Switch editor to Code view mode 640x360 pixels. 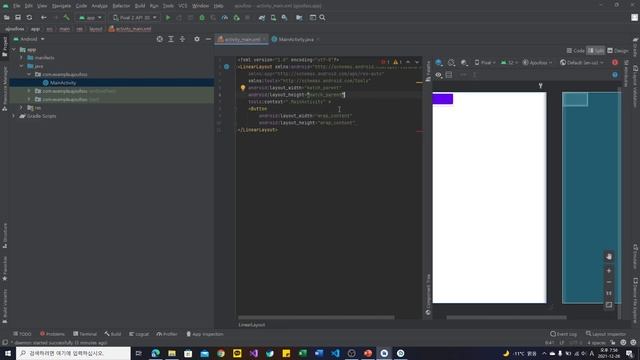click(576, 51)
